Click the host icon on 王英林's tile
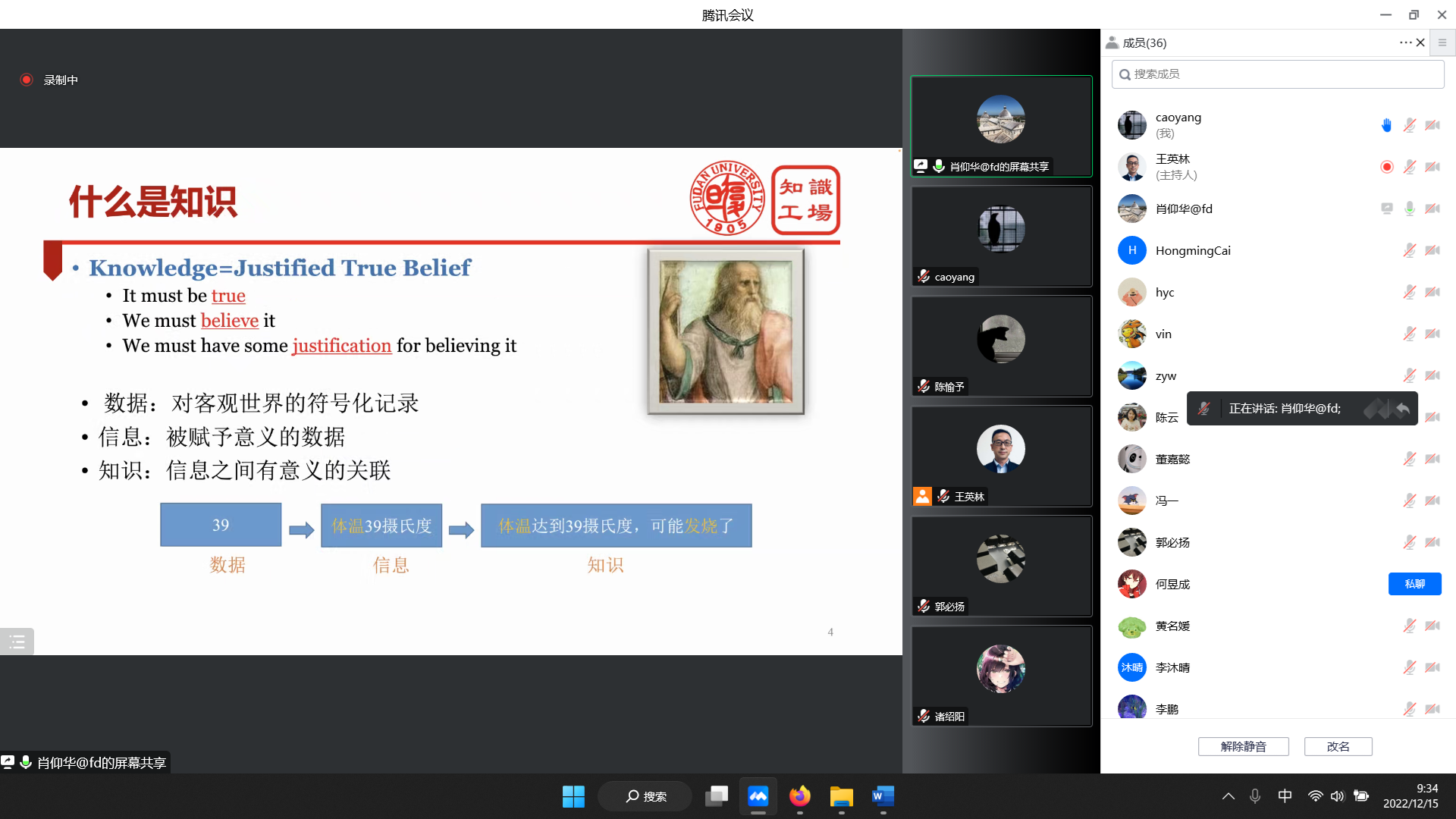This screenshot has height=819, width=1456. 922,496
